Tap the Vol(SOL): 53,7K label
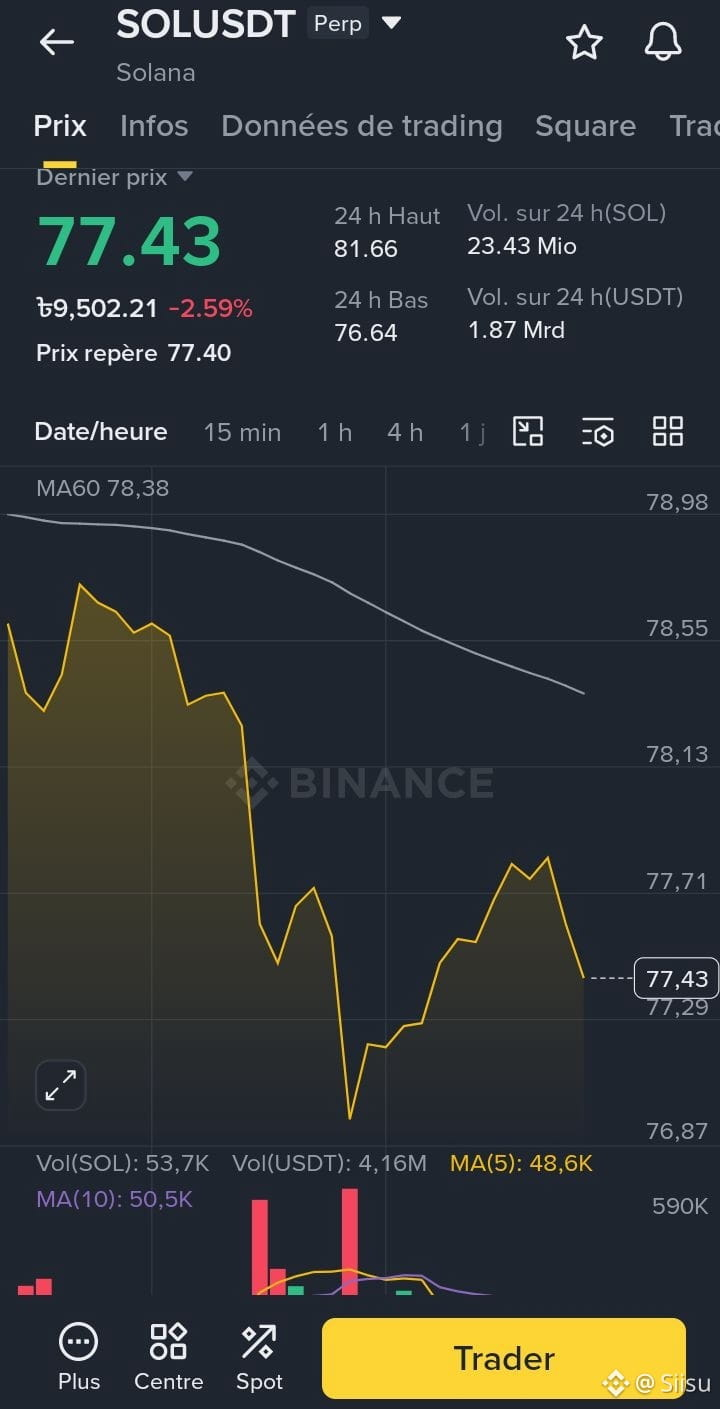The image size is (720, 1409). tap(123, 1163)
